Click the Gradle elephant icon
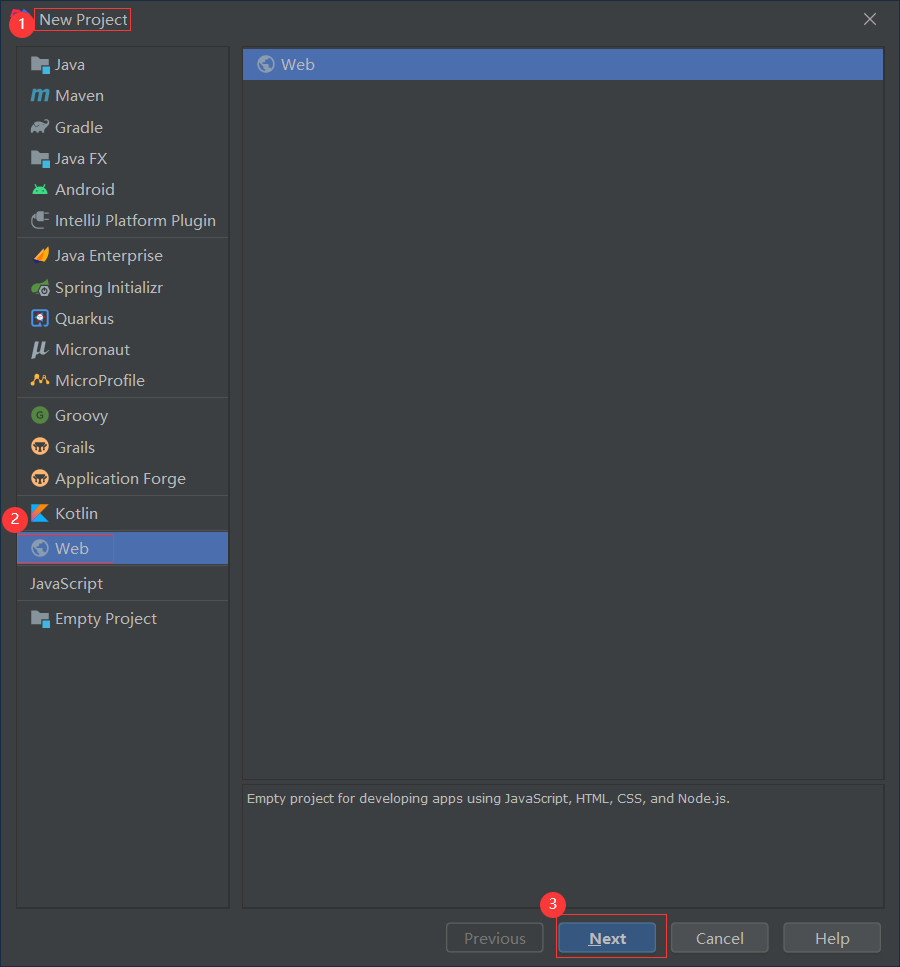 (40, 127)
